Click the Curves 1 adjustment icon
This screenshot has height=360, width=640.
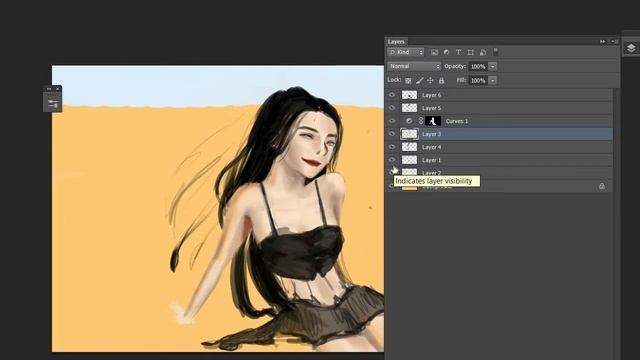(x=409, y=121)
